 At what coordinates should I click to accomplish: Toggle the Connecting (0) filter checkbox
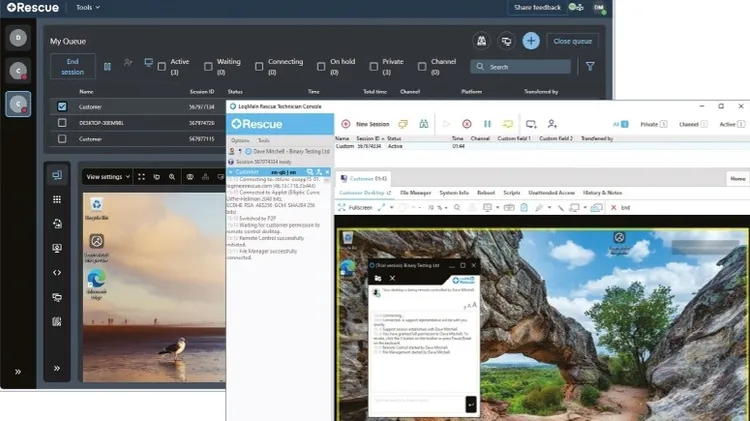(259, 67)
